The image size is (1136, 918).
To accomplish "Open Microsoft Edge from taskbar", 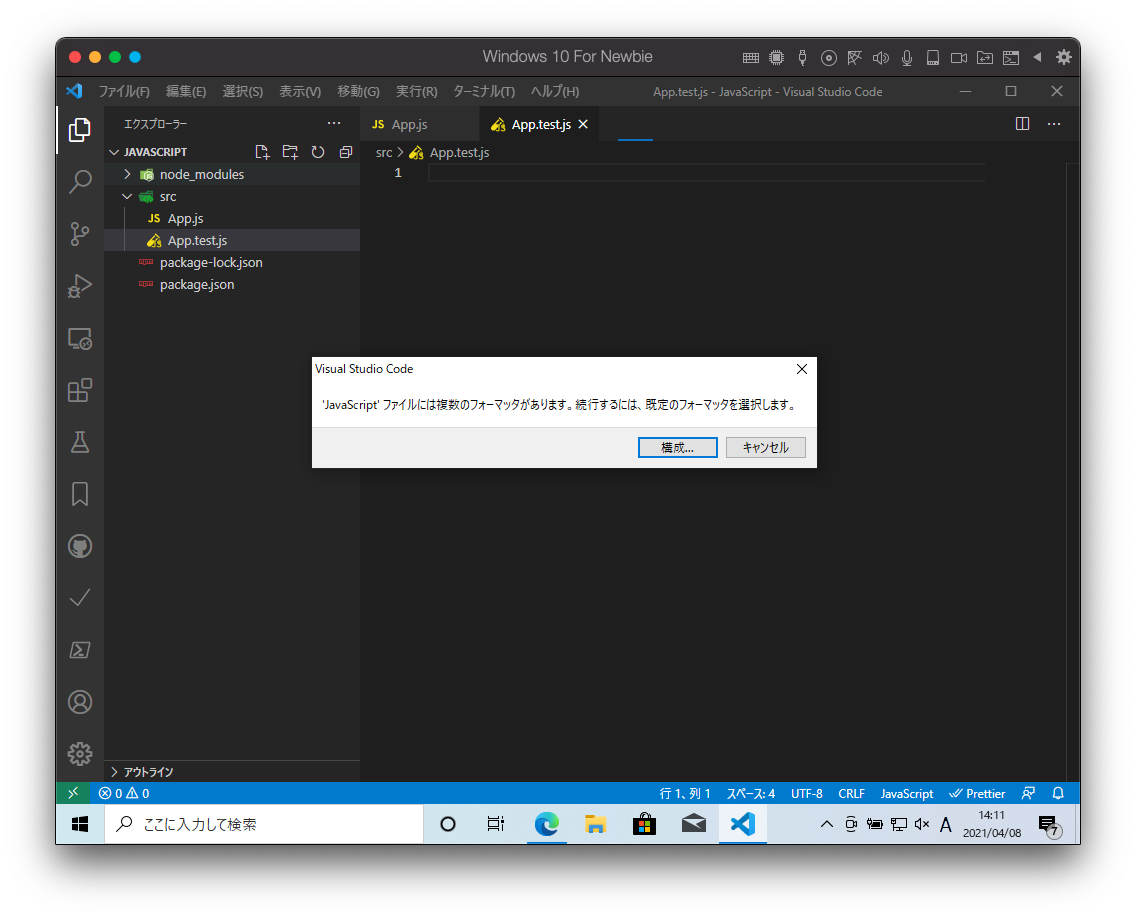I will (547, 825).
